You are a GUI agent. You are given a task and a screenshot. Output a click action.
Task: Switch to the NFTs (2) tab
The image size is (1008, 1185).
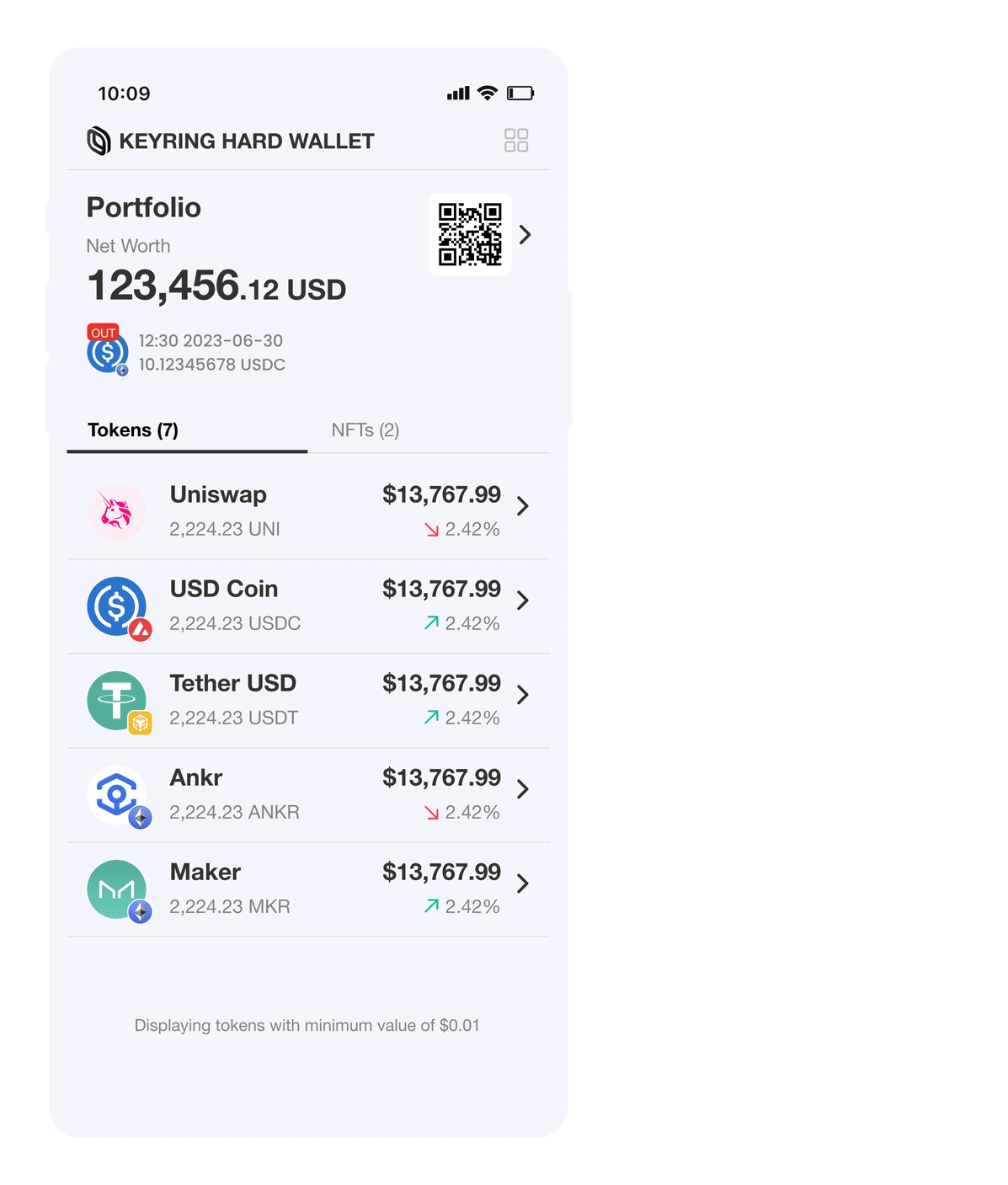[365, 430]
